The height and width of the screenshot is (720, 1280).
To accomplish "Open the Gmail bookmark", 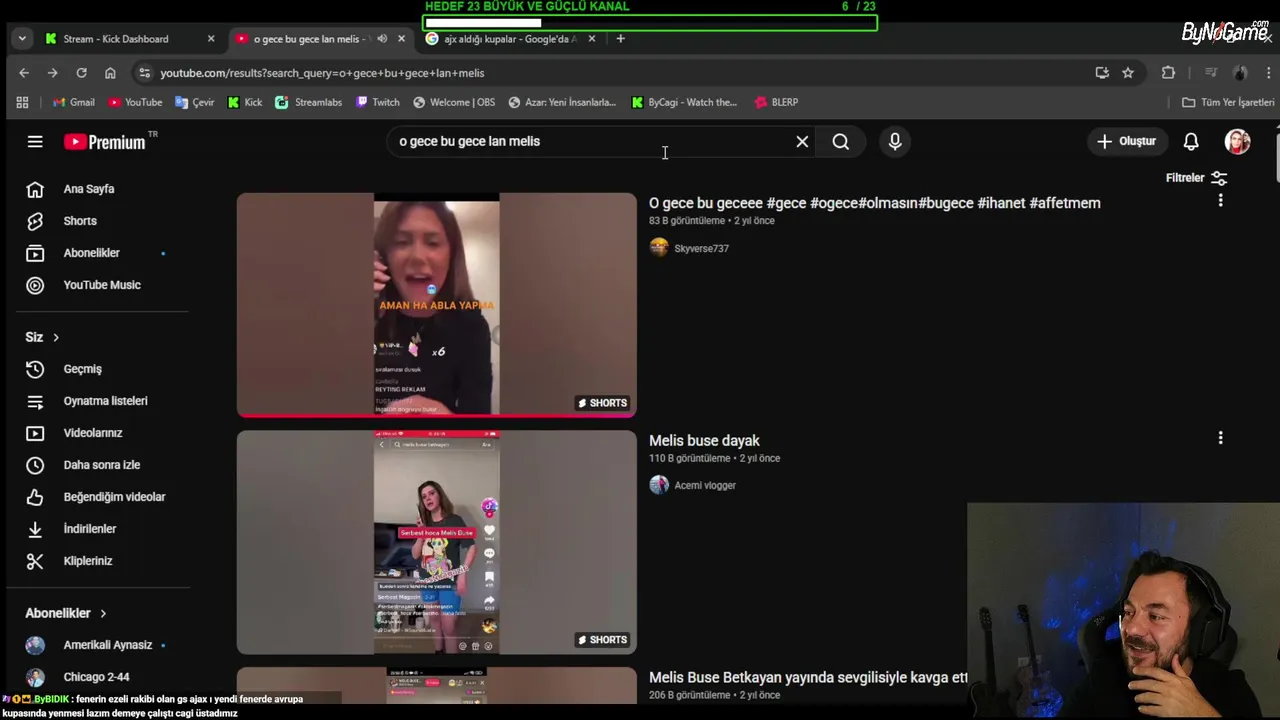I will coord(74,102).
